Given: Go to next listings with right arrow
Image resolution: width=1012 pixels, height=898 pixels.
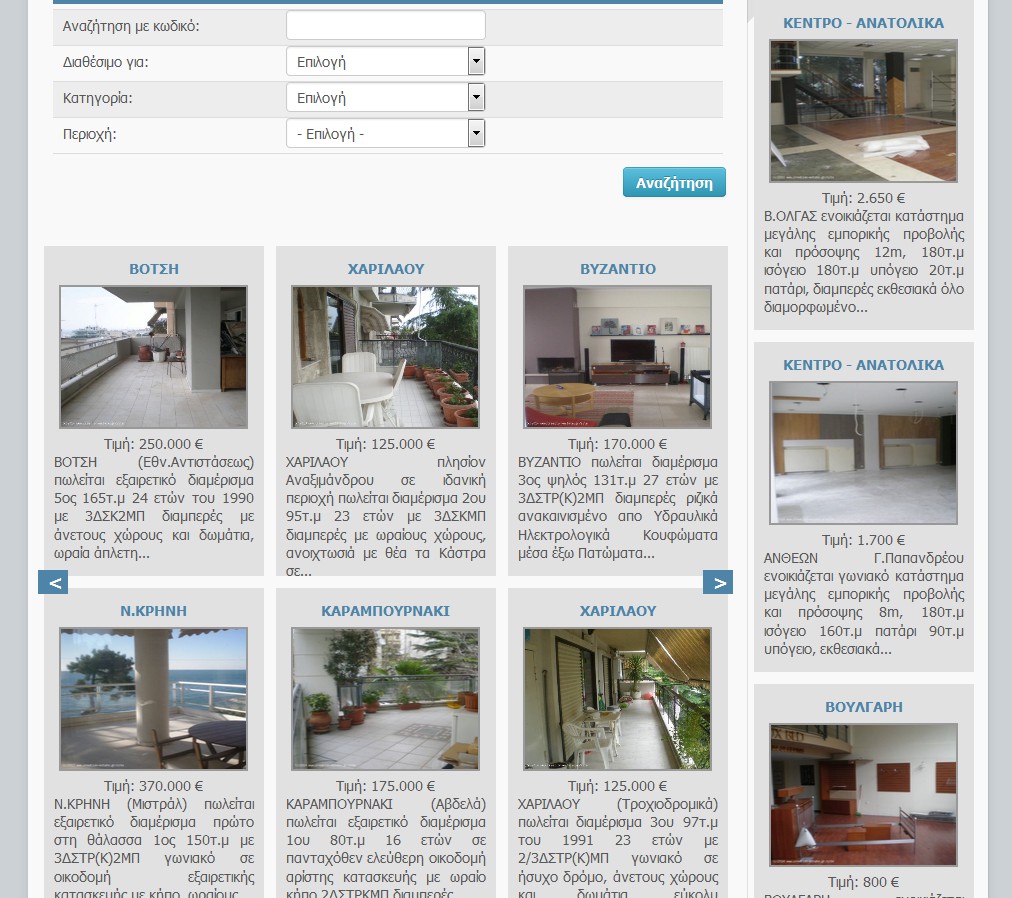Looking at the screenshot, I should click(x=718, y=582).
